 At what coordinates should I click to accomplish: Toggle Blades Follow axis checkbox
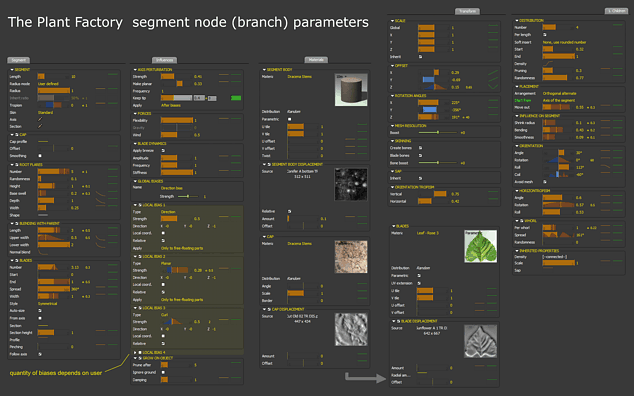(40, 354)
